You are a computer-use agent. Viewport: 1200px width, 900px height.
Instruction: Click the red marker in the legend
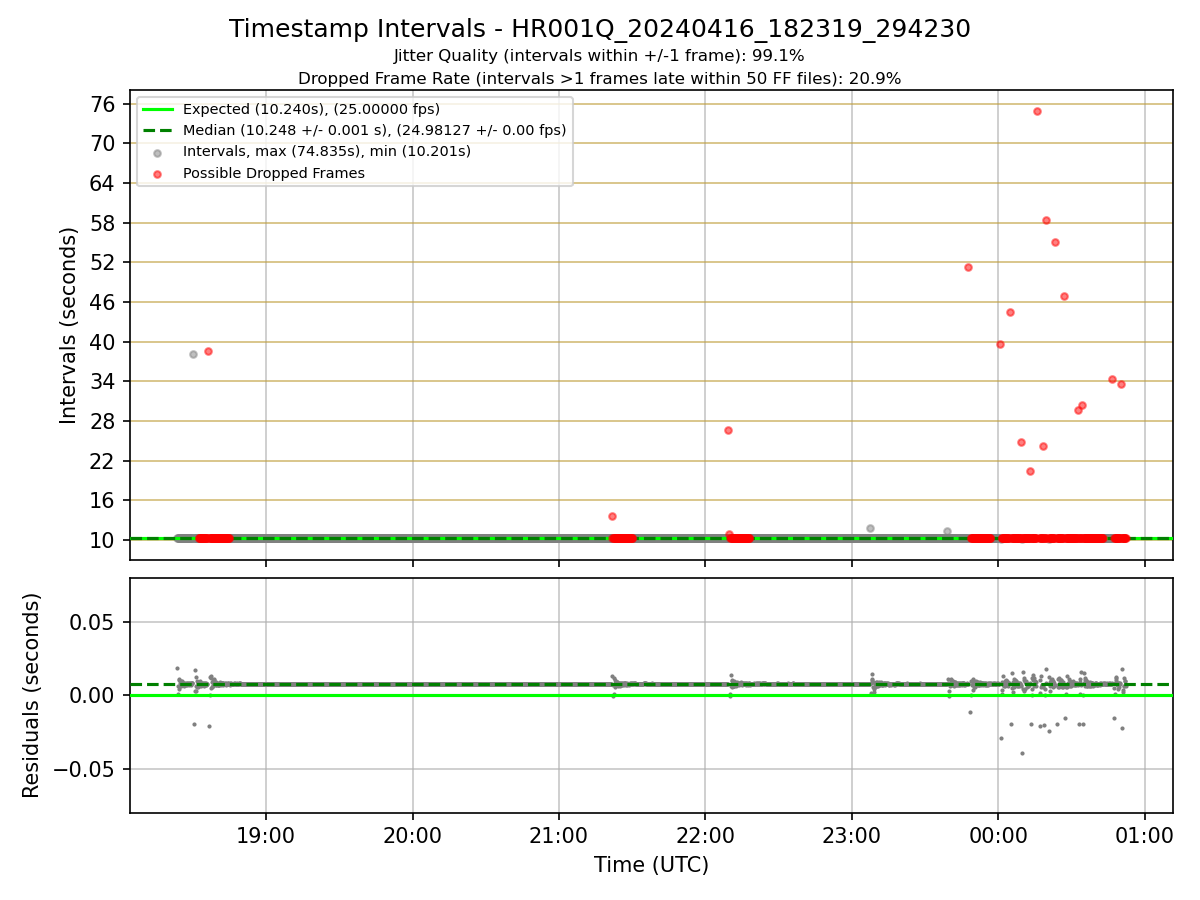click(157, 174)
